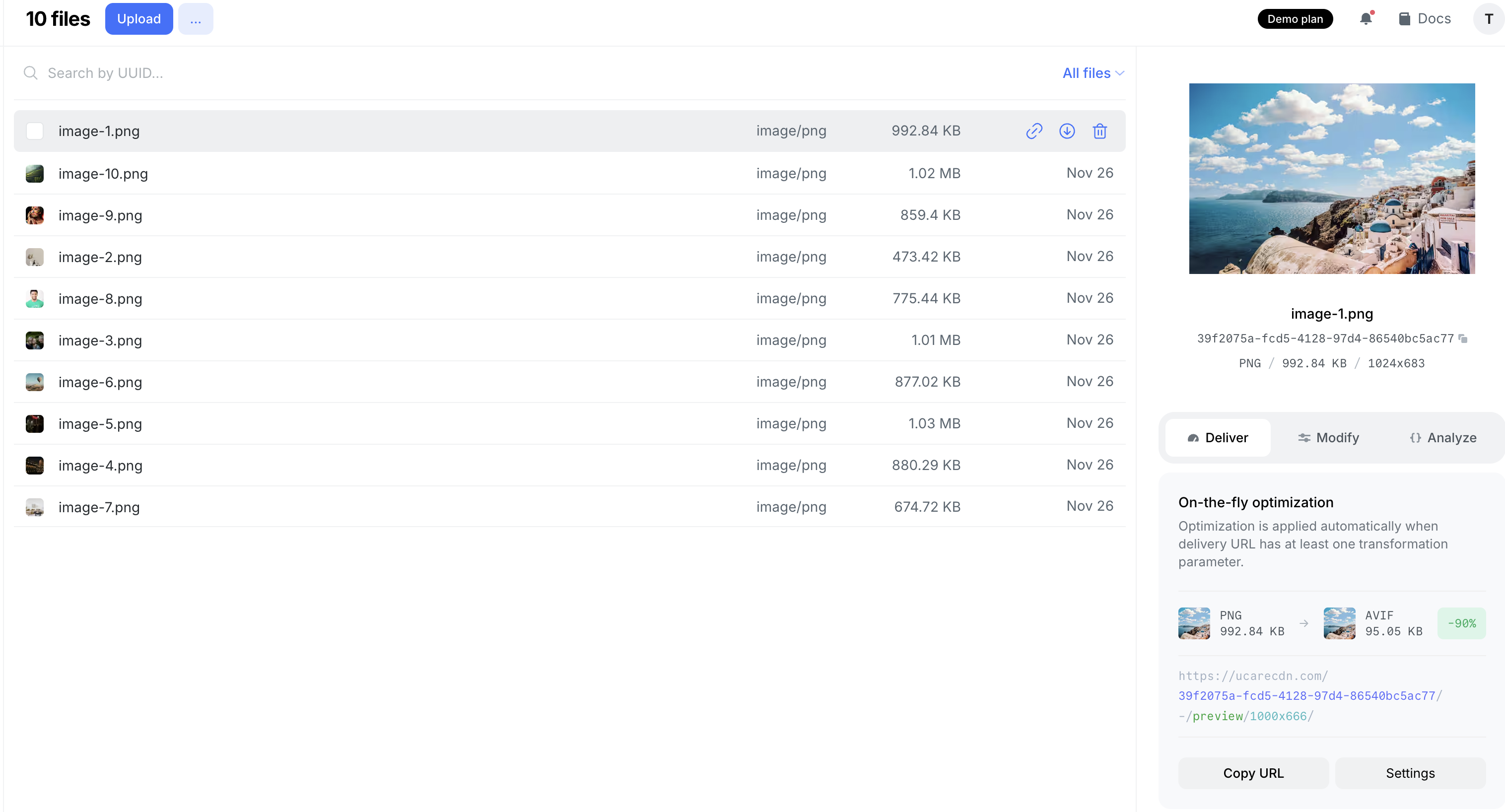The image size is (1505, 812).
Task: Switch to the Modify tab
Action: [1329, 438]
